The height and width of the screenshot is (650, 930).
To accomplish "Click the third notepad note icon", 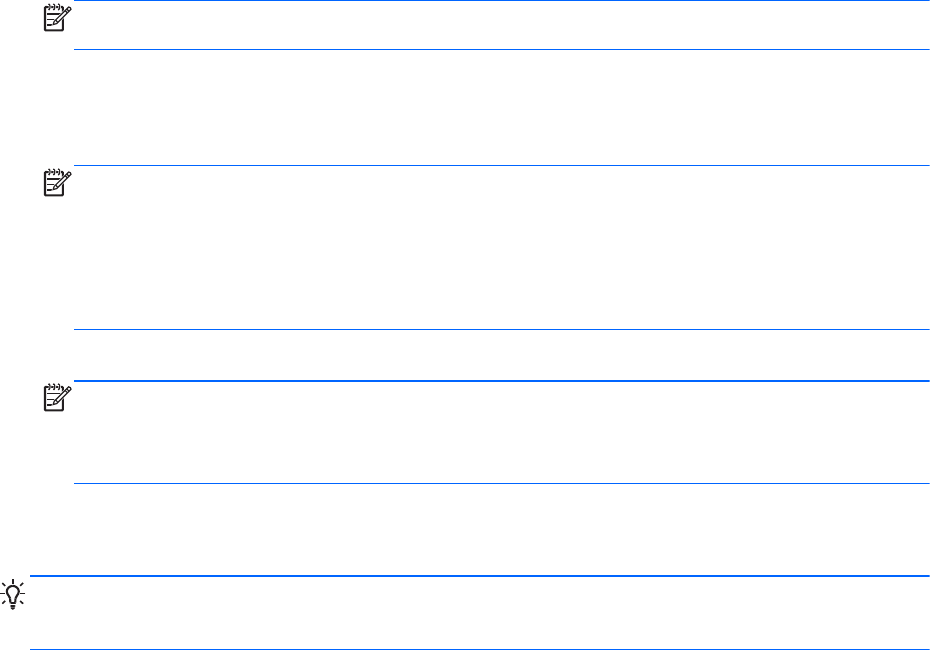I will coord(56,396).
